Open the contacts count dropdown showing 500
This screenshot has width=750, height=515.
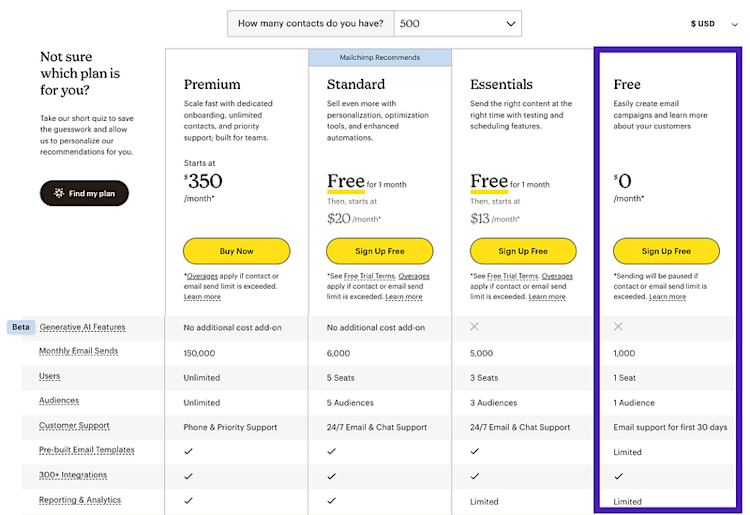tap(458, 23)
